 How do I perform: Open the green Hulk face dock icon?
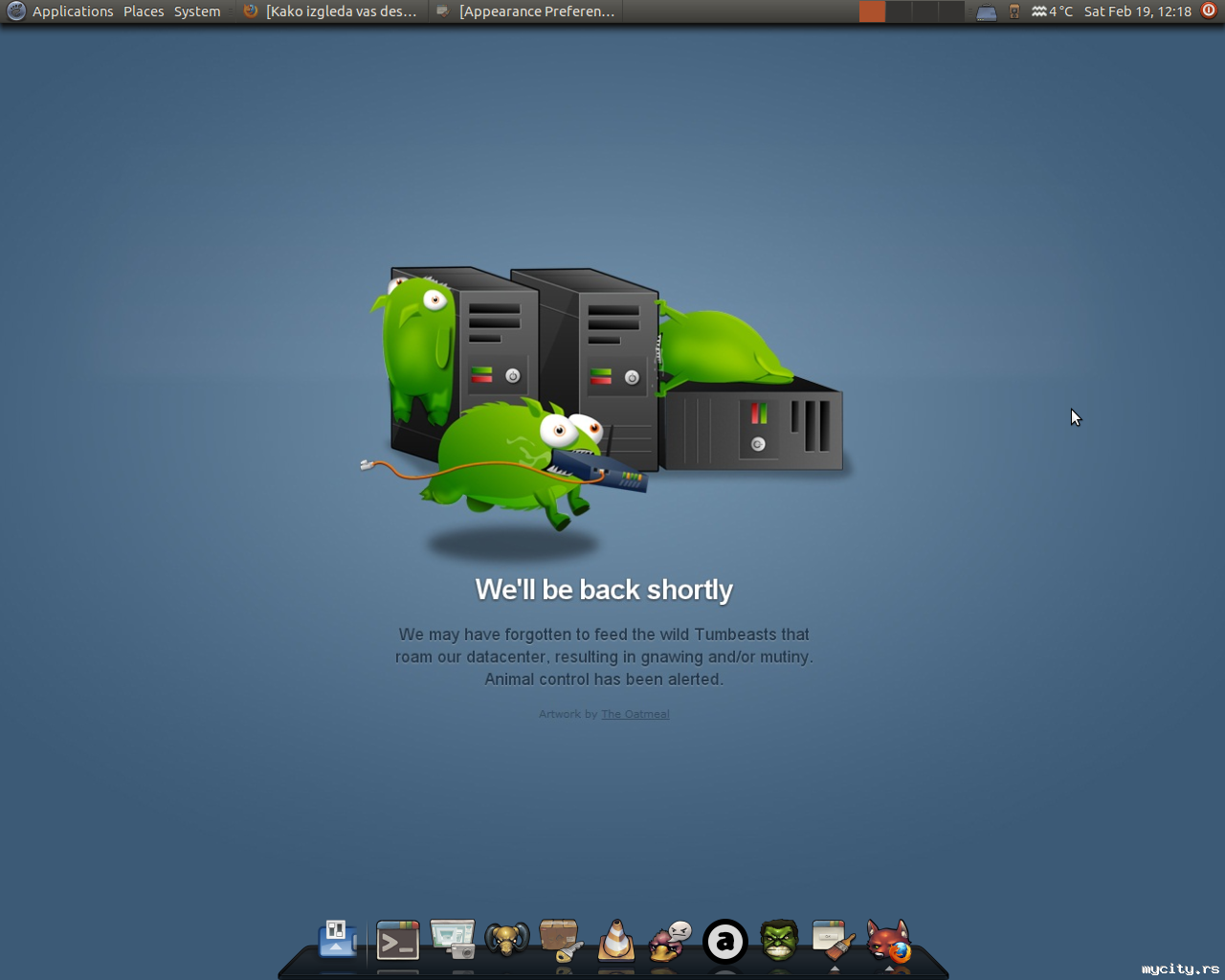point(779,940)
